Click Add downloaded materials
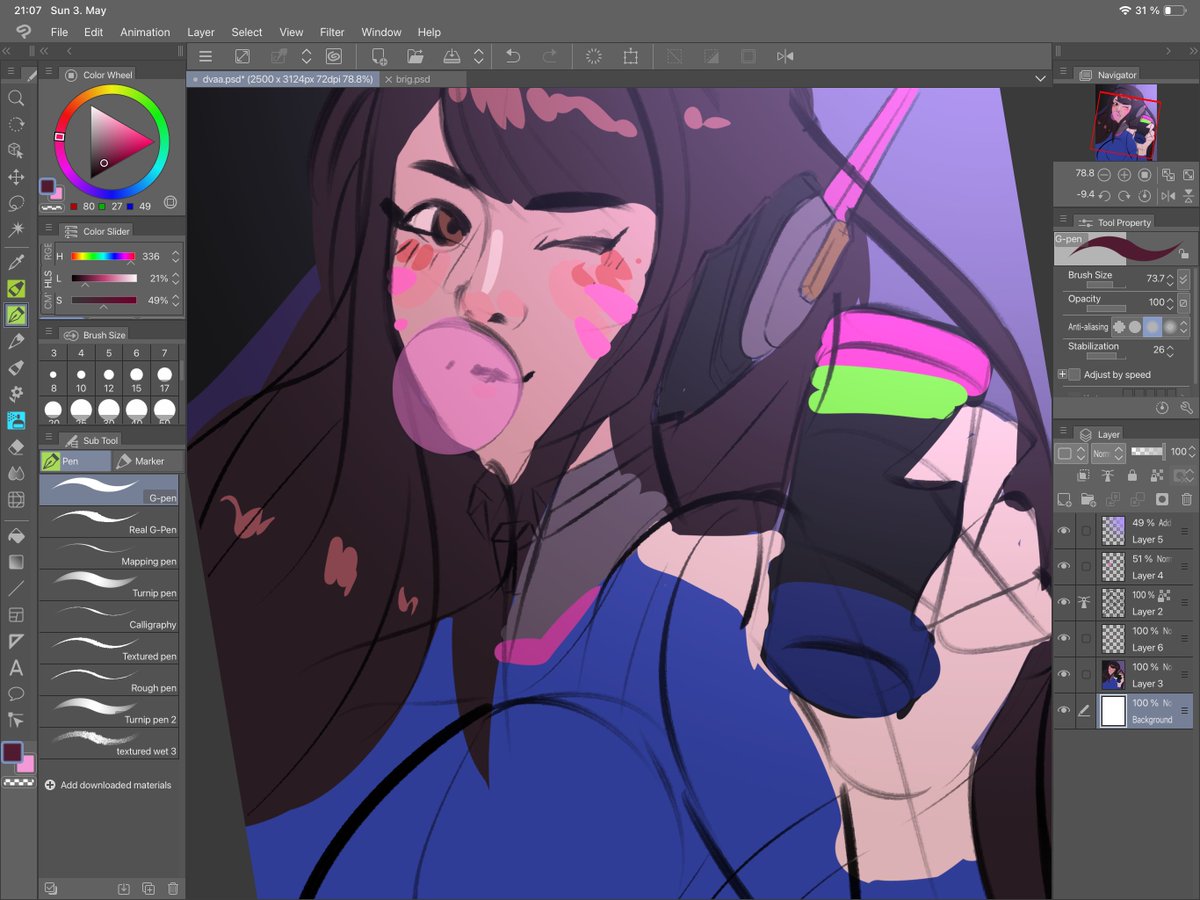The height and width of the screenshot is (900, 1200). coord(108,785)
